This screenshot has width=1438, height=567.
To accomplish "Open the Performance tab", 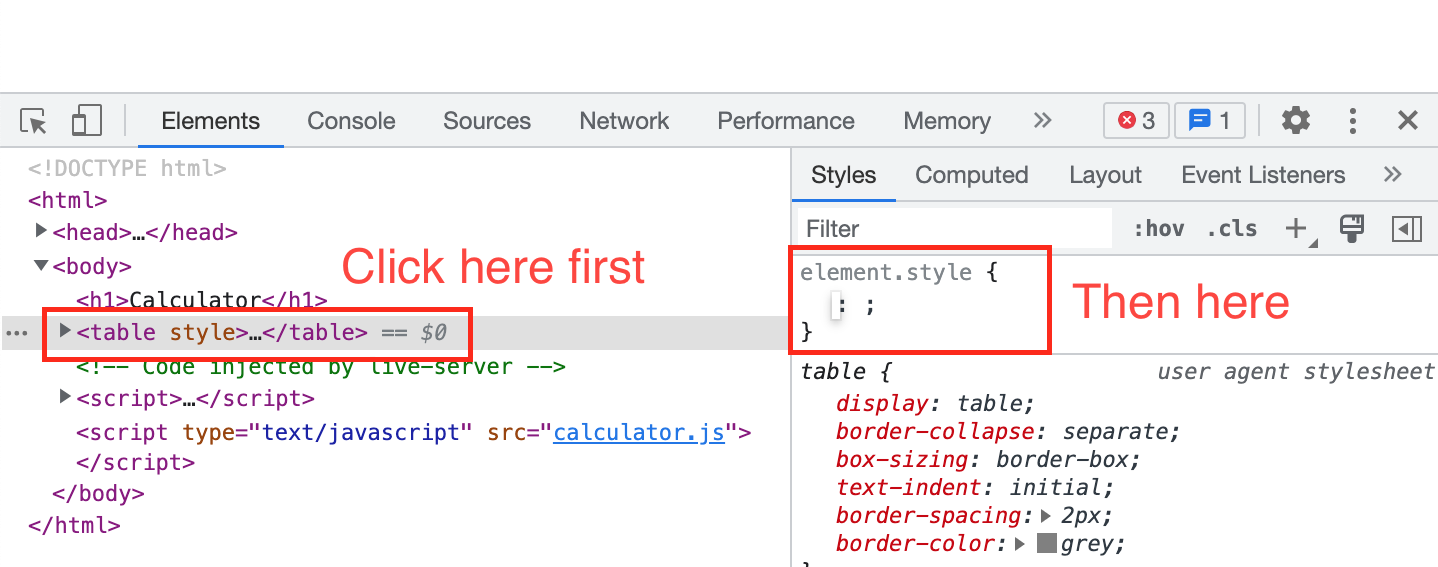I will 786,121.
